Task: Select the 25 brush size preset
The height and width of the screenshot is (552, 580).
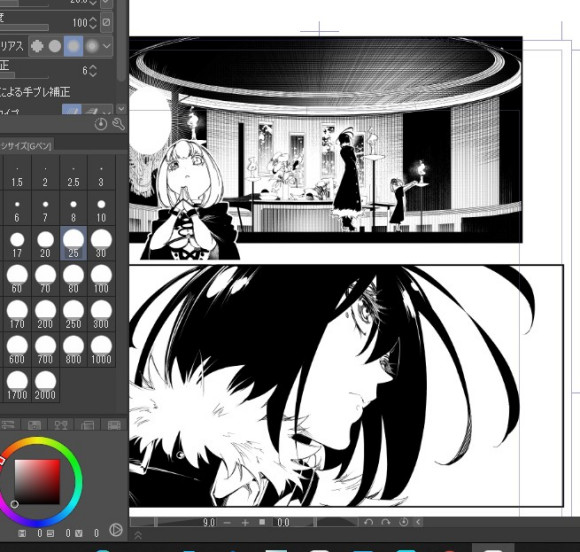Action: (x=73, y=244)
